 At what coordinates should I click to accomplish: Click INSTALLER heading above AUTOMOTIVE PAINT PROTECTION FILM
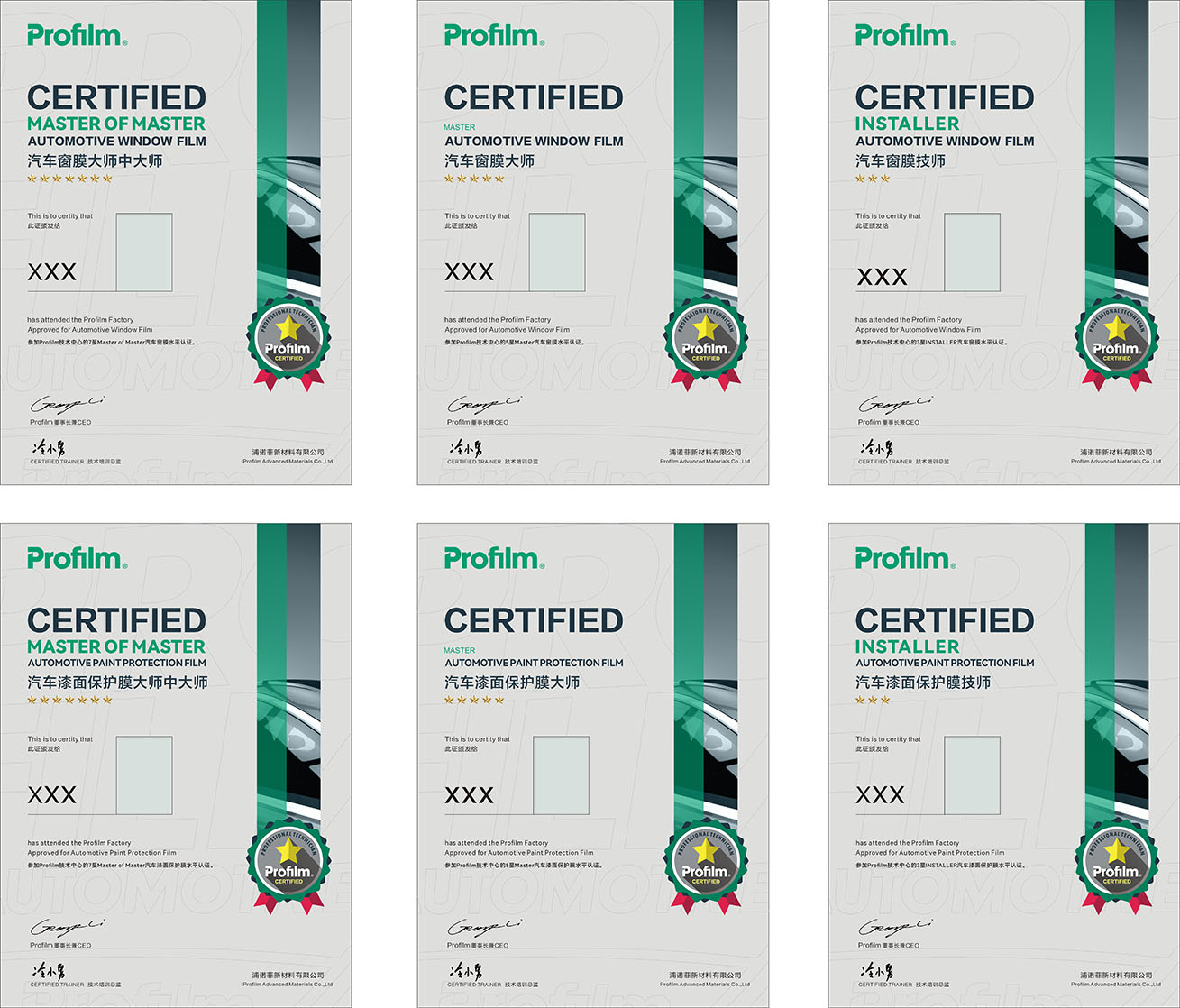[907, 646]
